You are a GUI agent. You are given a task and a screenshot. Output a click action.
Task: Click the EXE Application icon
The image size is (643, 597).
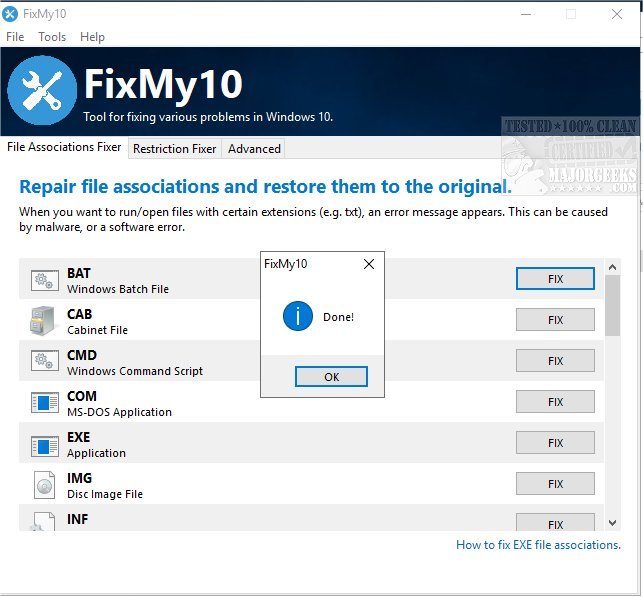coord(44,446)
